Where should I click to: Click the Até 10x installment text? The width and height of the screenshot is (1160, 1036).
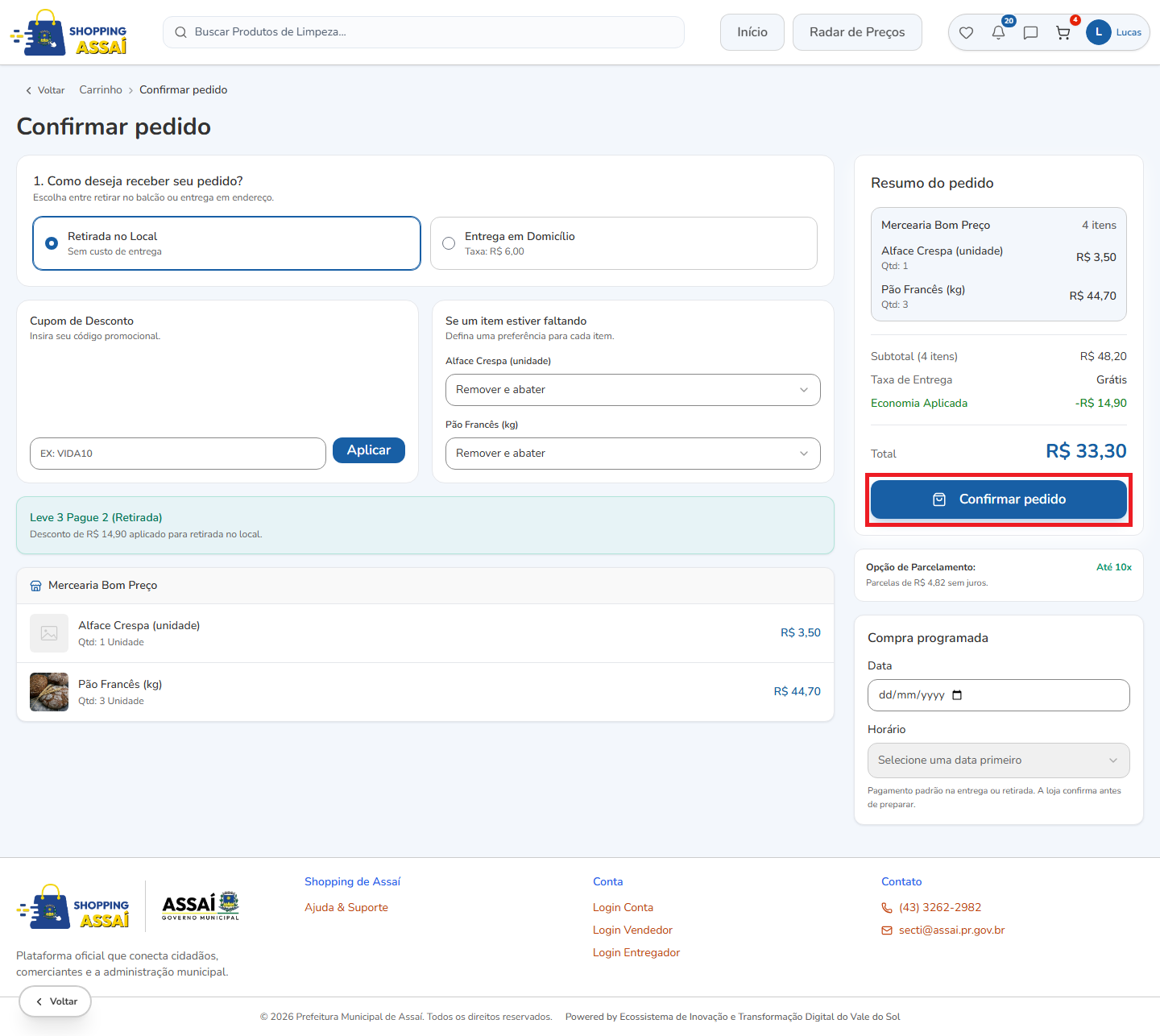click(x=1114, y=567)
